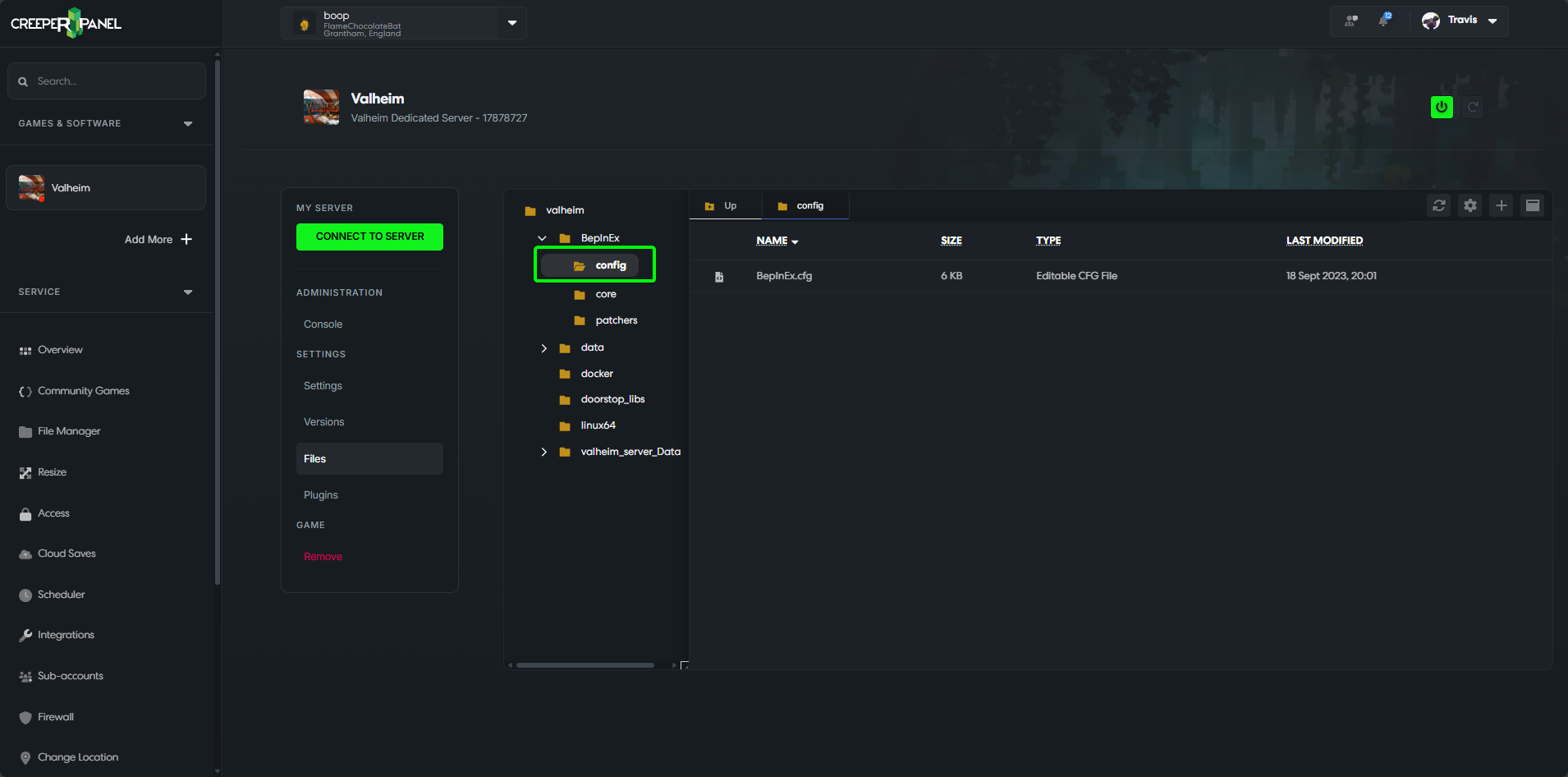This screenshot has height=777, width=1568.
Task: Click the sidebar vertical scrollbar
Action: click(x=218, y=320)
